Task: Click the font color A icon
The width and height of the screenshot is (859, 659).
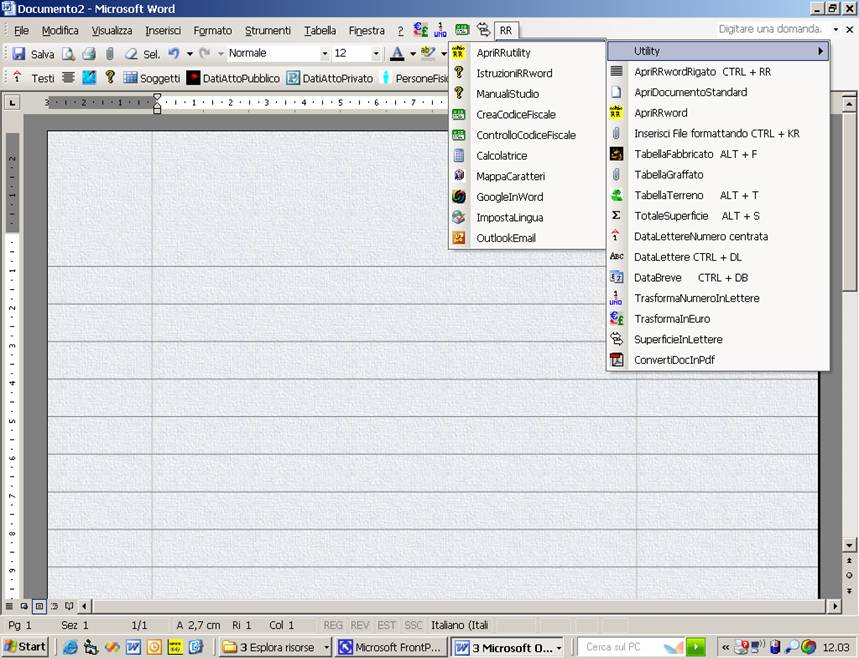Action: [x=397, y=53]
